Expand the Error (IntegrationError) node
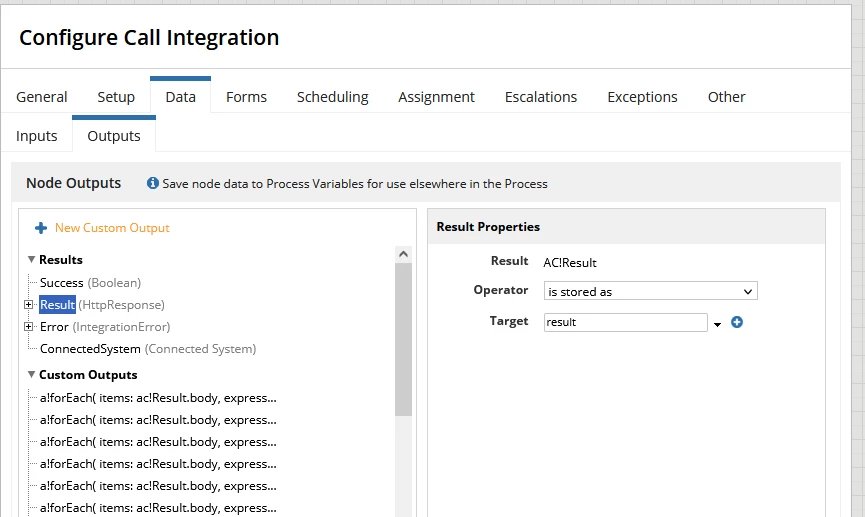The image size is (865, 517). (x=28, y=327)
